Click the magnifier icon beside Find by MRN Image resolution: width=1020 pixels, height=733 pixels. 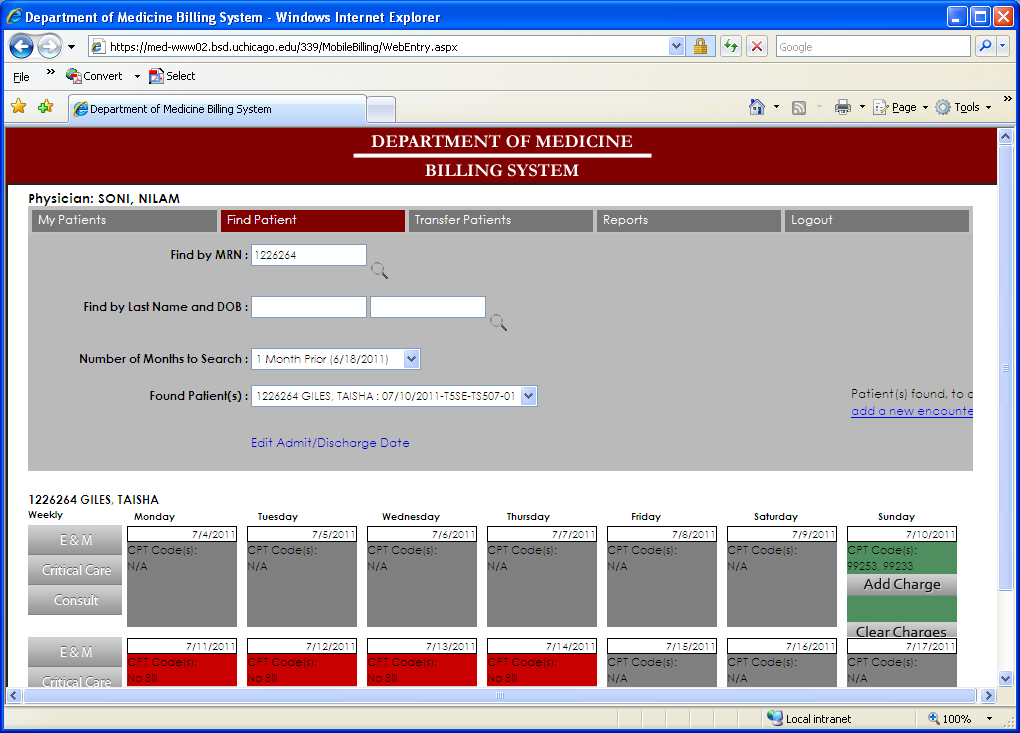(379, 270)
